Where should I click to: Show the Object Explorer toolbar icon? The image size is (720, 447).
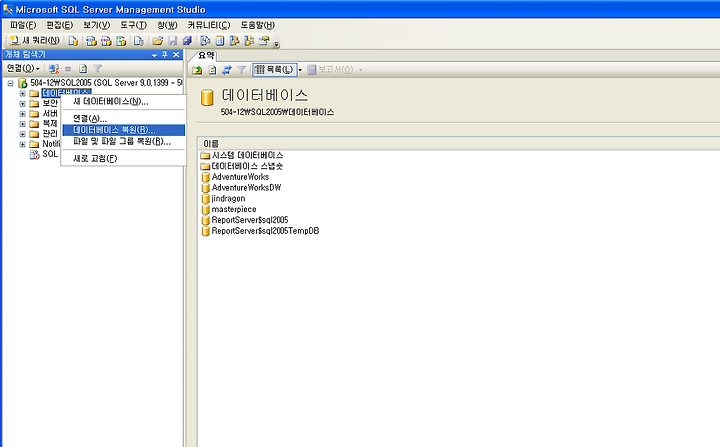pos(234,41)
